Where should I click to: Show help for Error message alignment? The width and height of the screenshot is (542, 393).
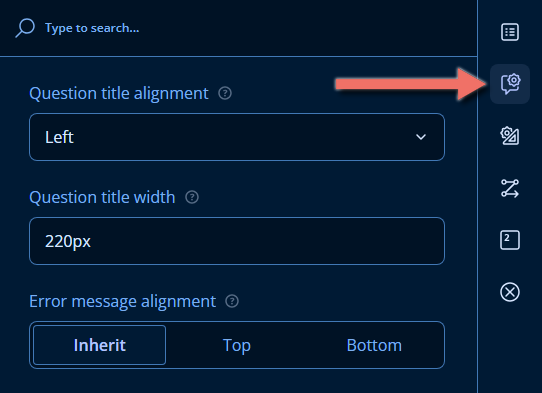pos(232,301)
